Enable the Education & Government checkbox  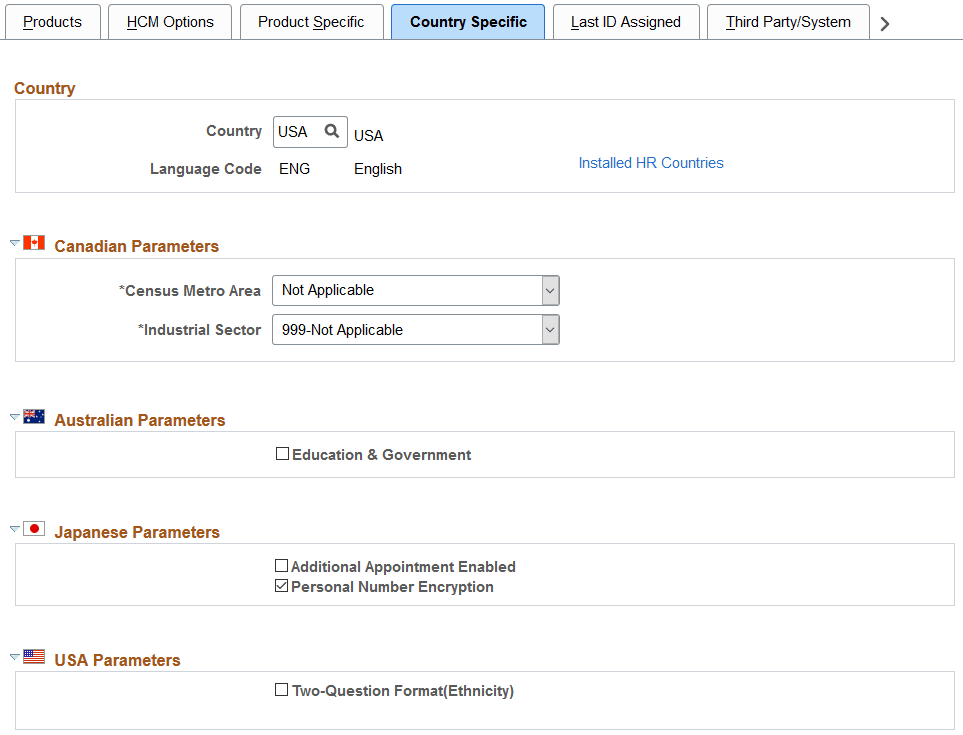[x=283, y=454]
